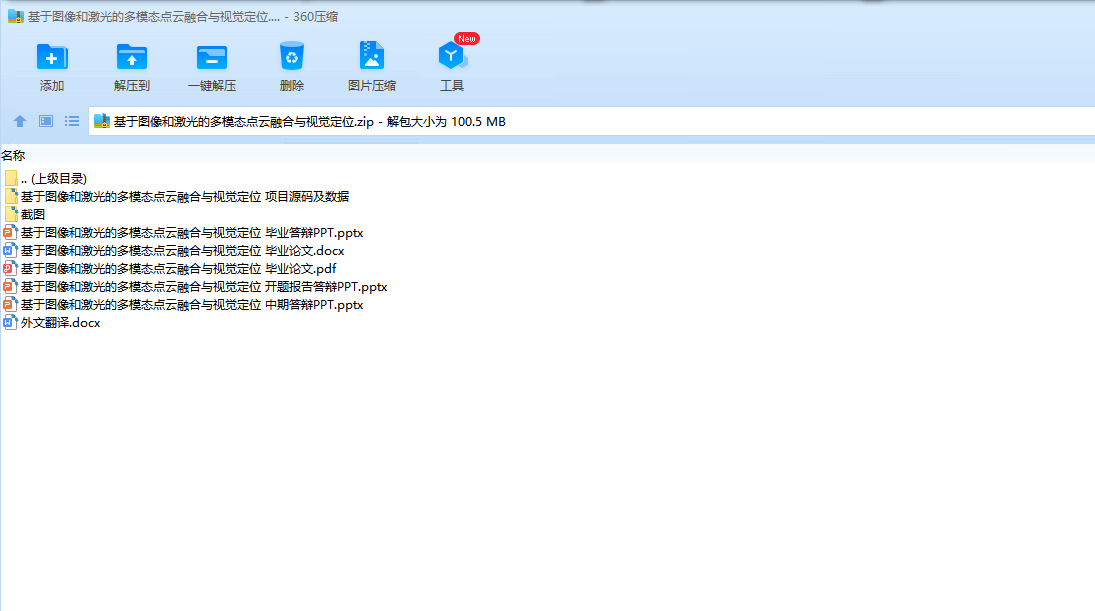Click the Word icon of 毕业论文.docx
This screenshot has height=611, width=1095.
click(10, 251)
